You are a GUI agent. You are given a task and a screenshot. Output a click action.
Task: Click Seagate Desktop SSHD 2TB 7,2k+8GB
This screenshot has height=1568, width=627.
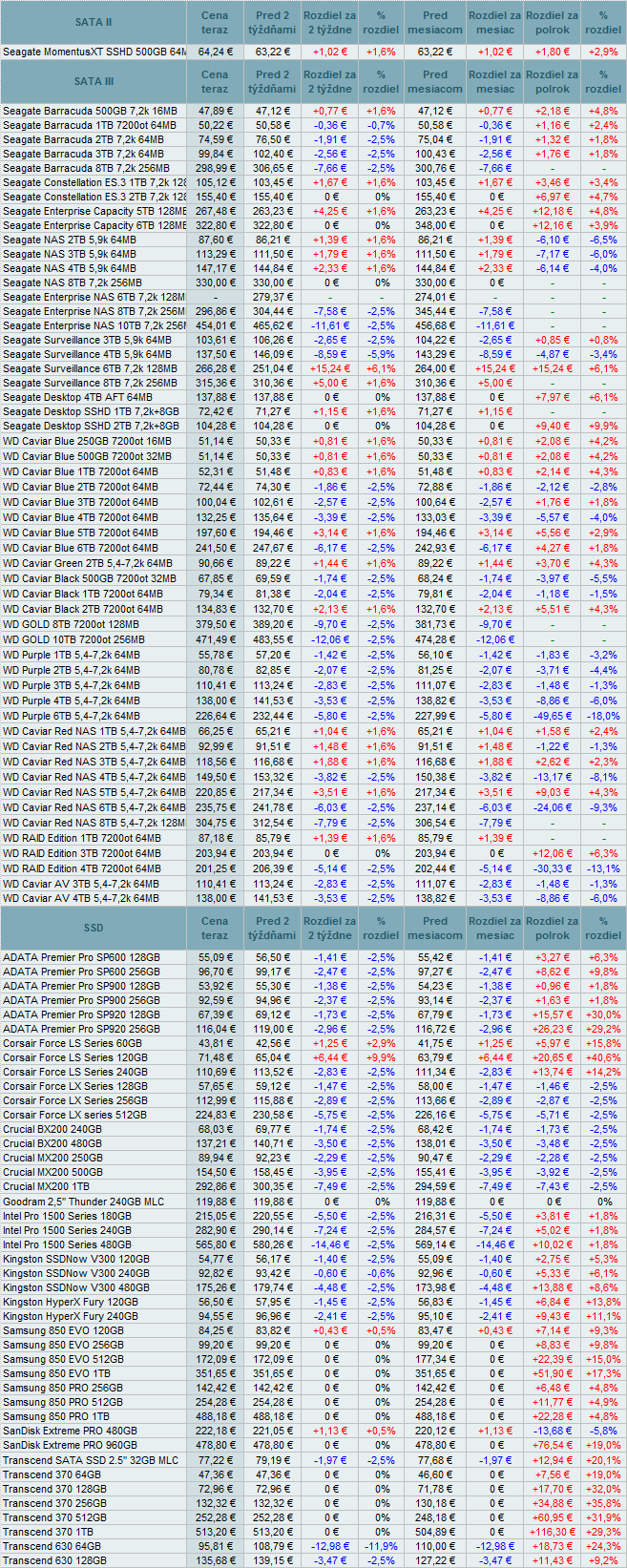(91, 426)
